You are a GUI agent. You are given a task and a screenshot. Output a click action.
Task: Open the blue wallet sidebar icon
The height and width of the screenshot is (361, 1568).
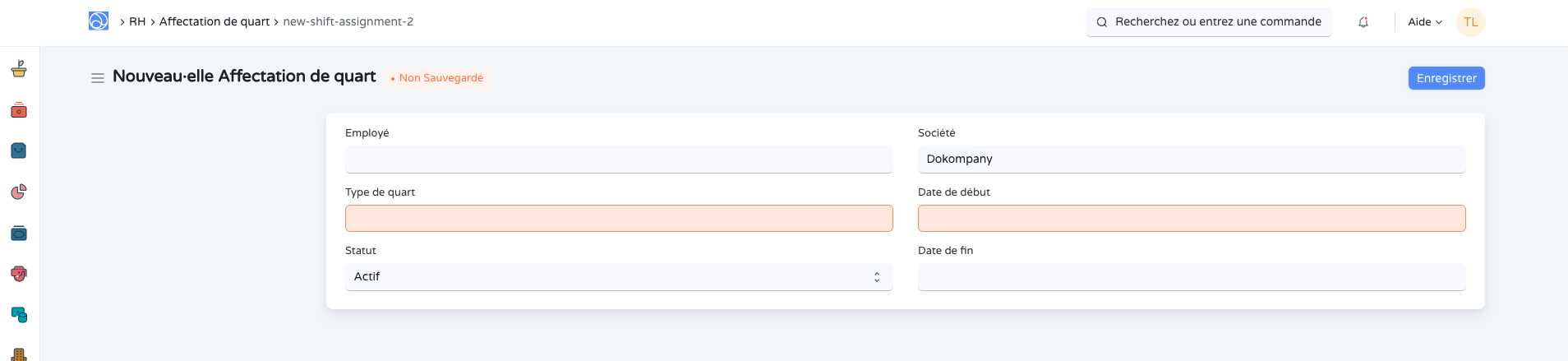click(19, 234)
